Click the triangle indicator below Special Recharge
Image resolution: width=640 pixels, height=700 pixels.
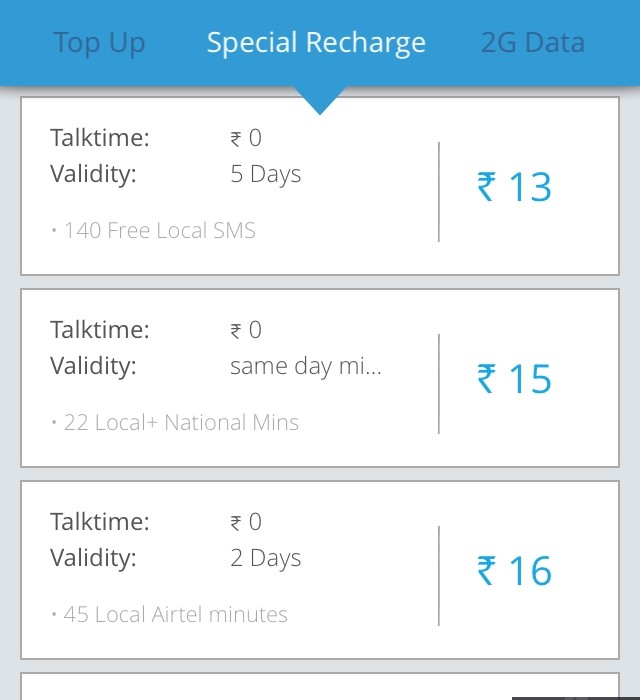click(320, 100)
